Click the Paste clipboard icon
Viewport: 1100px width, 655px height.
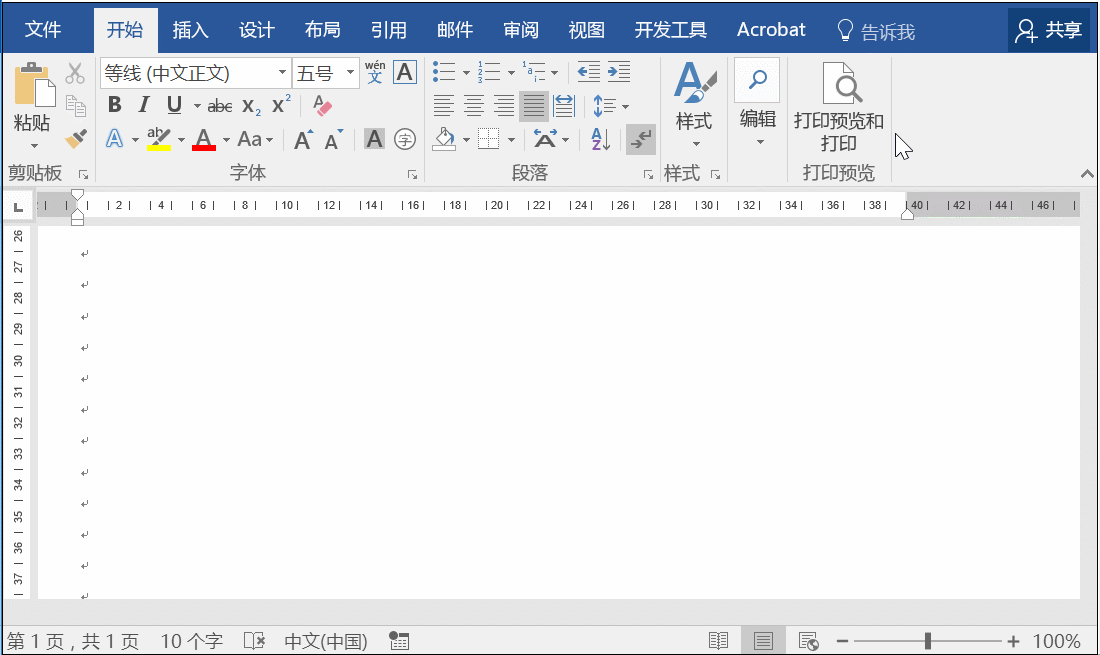click(x=34, y=85)
